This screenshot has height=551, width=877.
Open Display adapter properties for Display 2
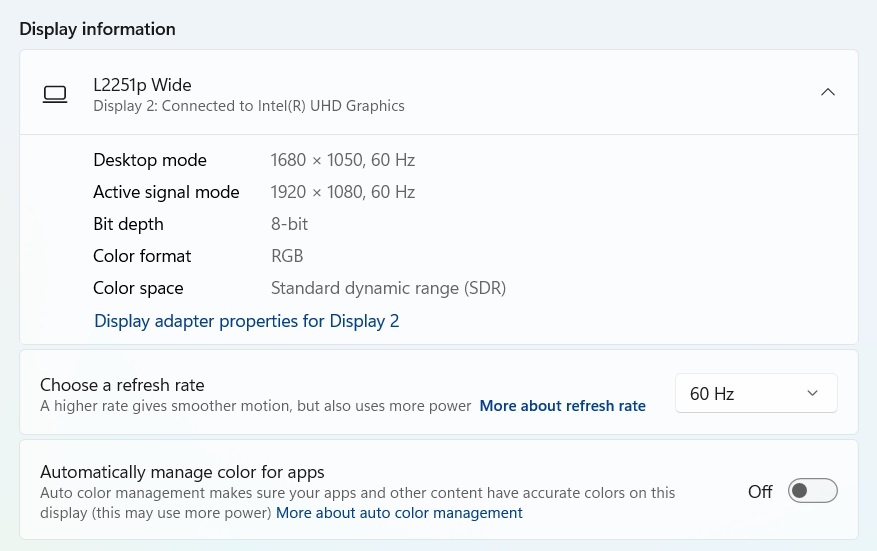(x=246, y=321)
